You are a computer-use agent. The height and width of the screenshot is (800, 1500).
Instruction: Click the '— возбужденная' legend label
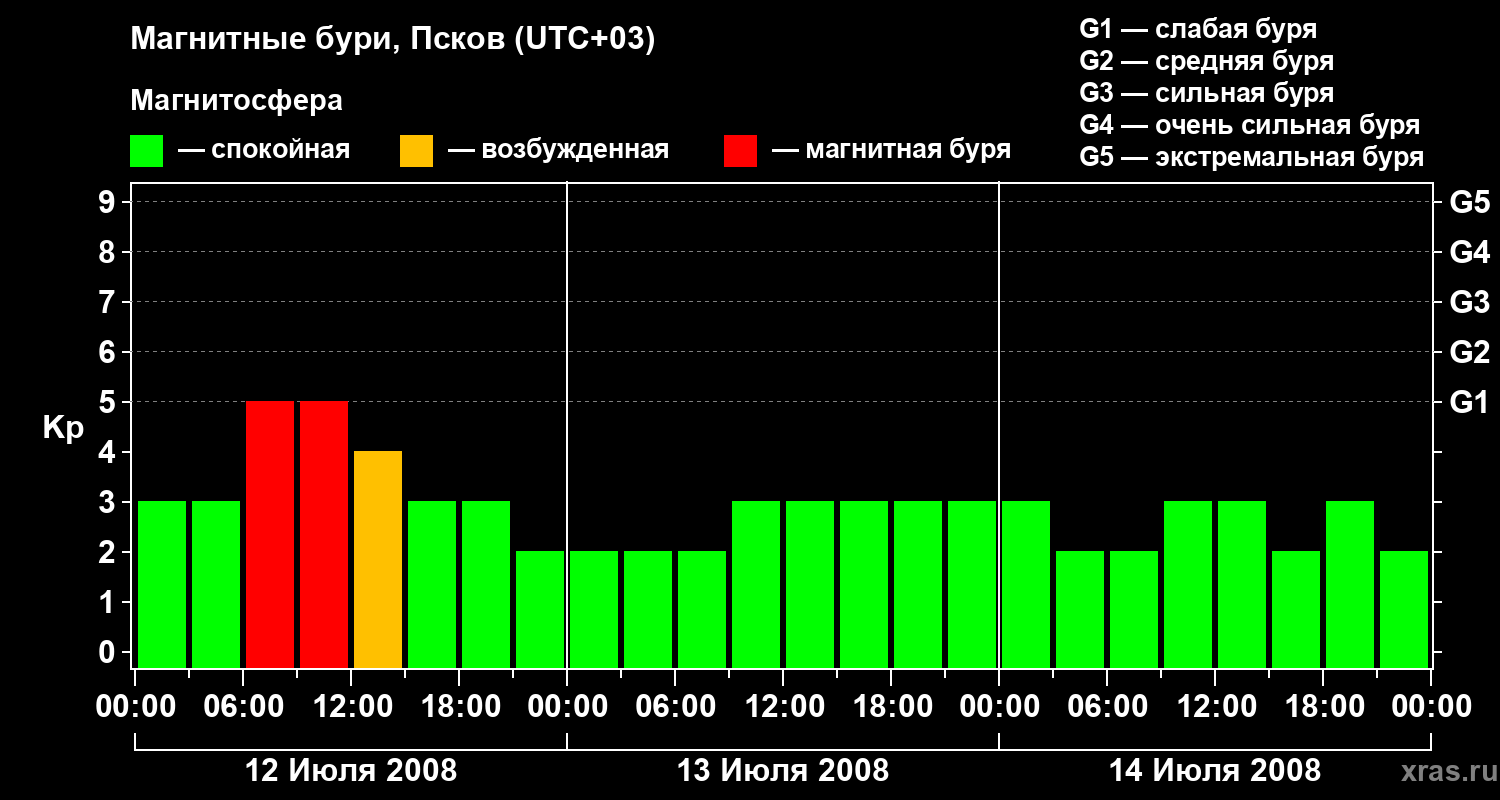[x=558, y=150]
